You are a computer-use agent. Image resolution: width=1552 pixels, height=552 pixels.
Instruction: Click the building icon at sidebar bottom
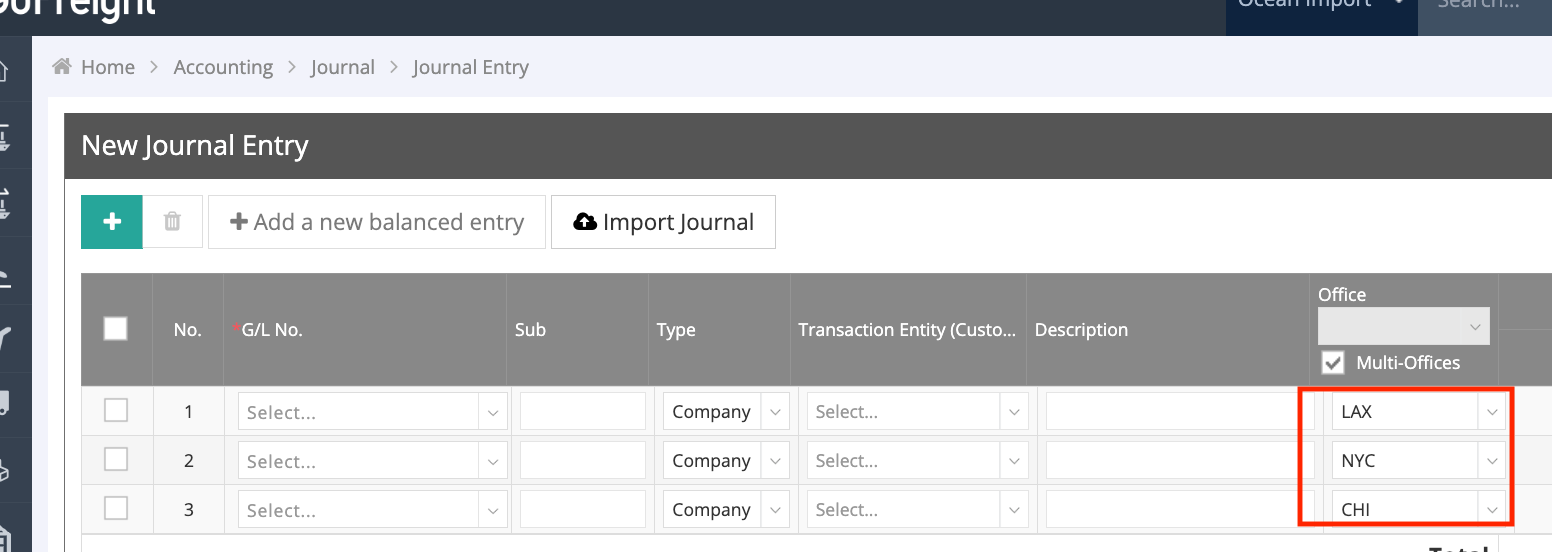(x=4, y=538)
